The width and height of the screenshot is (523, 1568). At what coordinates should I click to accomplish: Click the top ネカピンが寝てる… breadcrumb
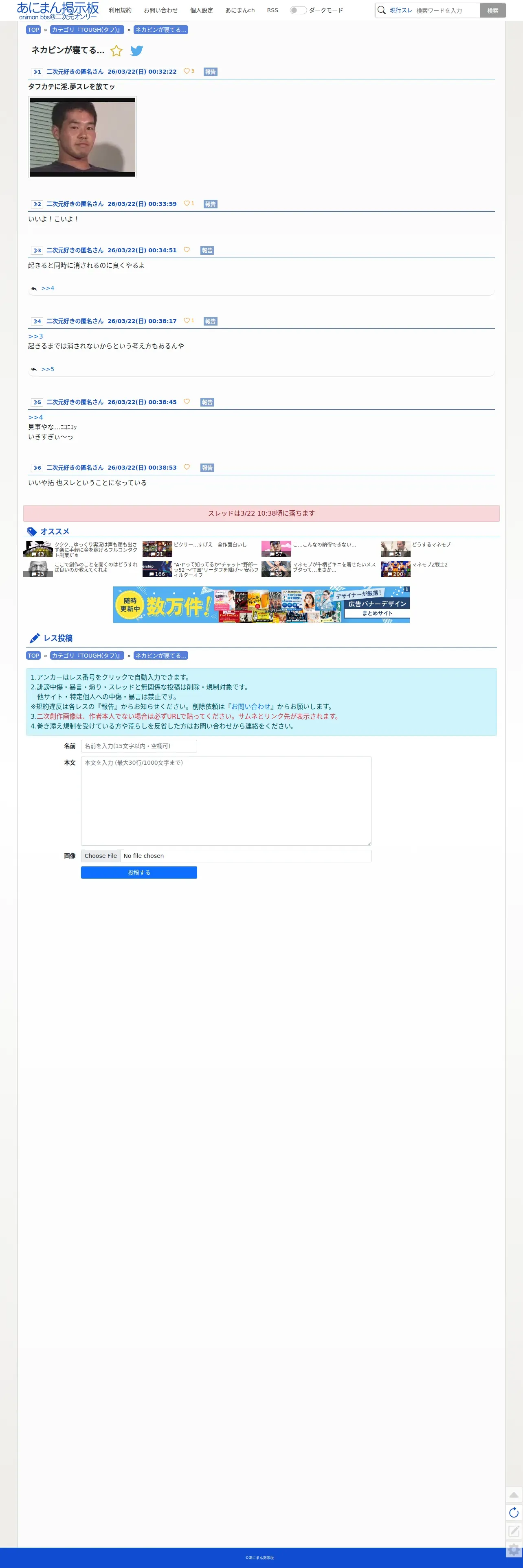pos(161,30)
